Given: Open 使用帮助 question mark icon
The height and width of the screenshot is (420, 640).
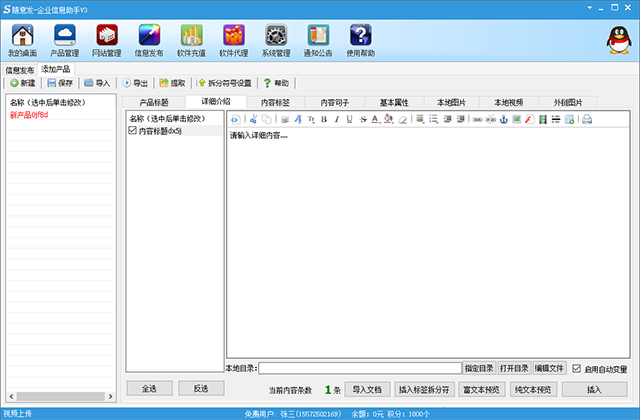Looking at the screenshot, I should pyautogui.click(x=361, y=40).
